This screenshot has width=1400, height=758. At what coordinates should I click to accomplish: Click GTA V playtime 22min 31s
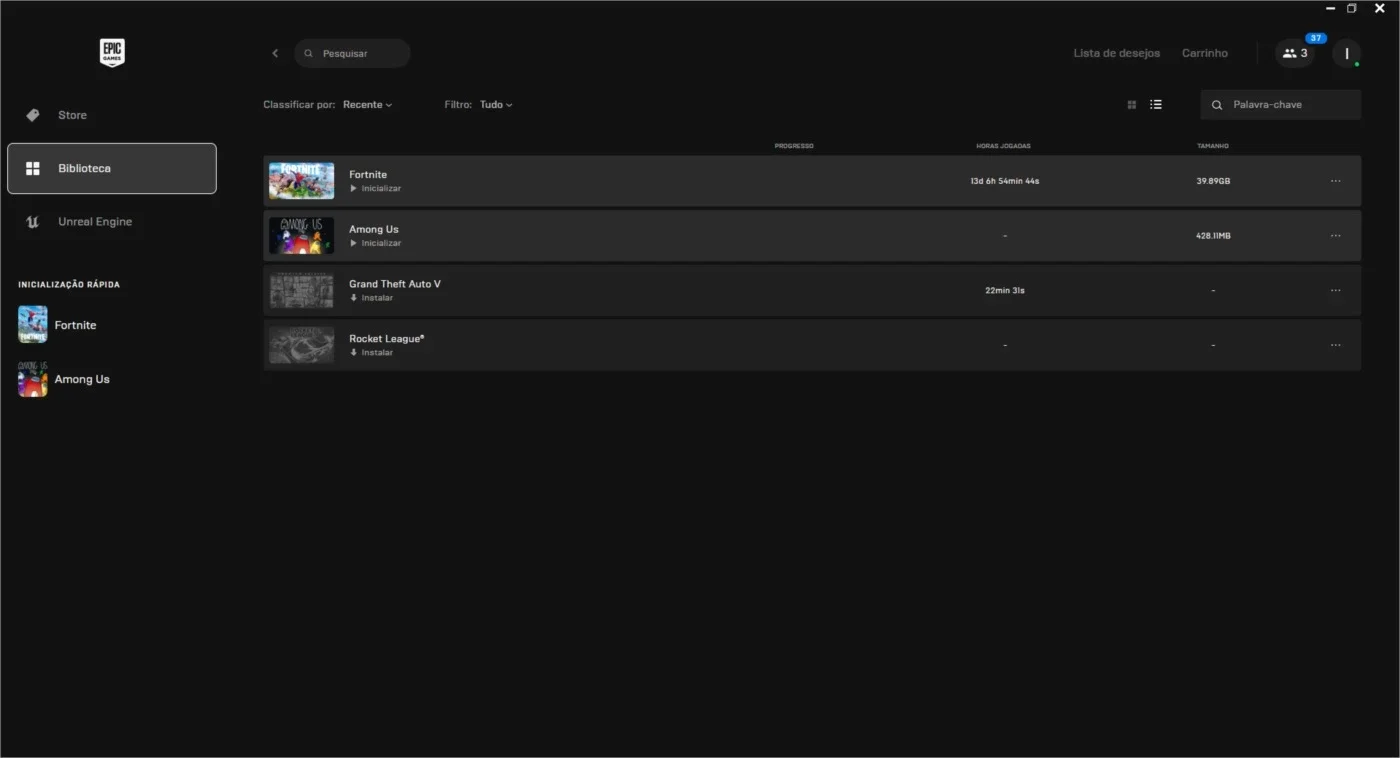point(1005,290)
